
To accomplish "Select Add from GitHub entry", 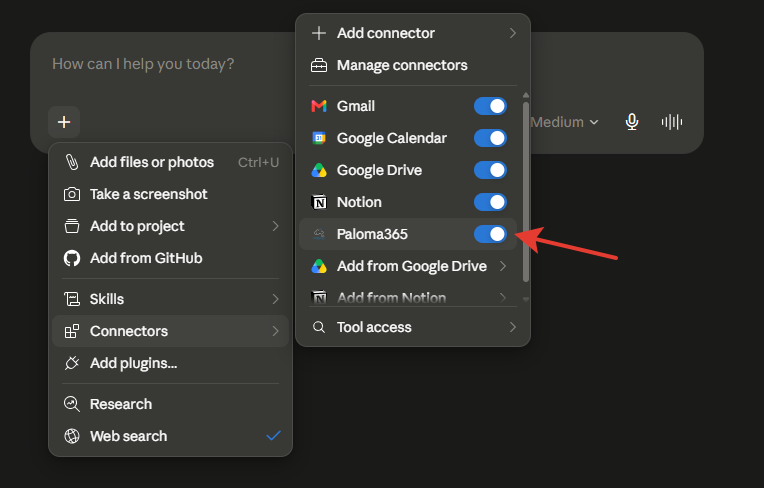I will pos(170,258).
